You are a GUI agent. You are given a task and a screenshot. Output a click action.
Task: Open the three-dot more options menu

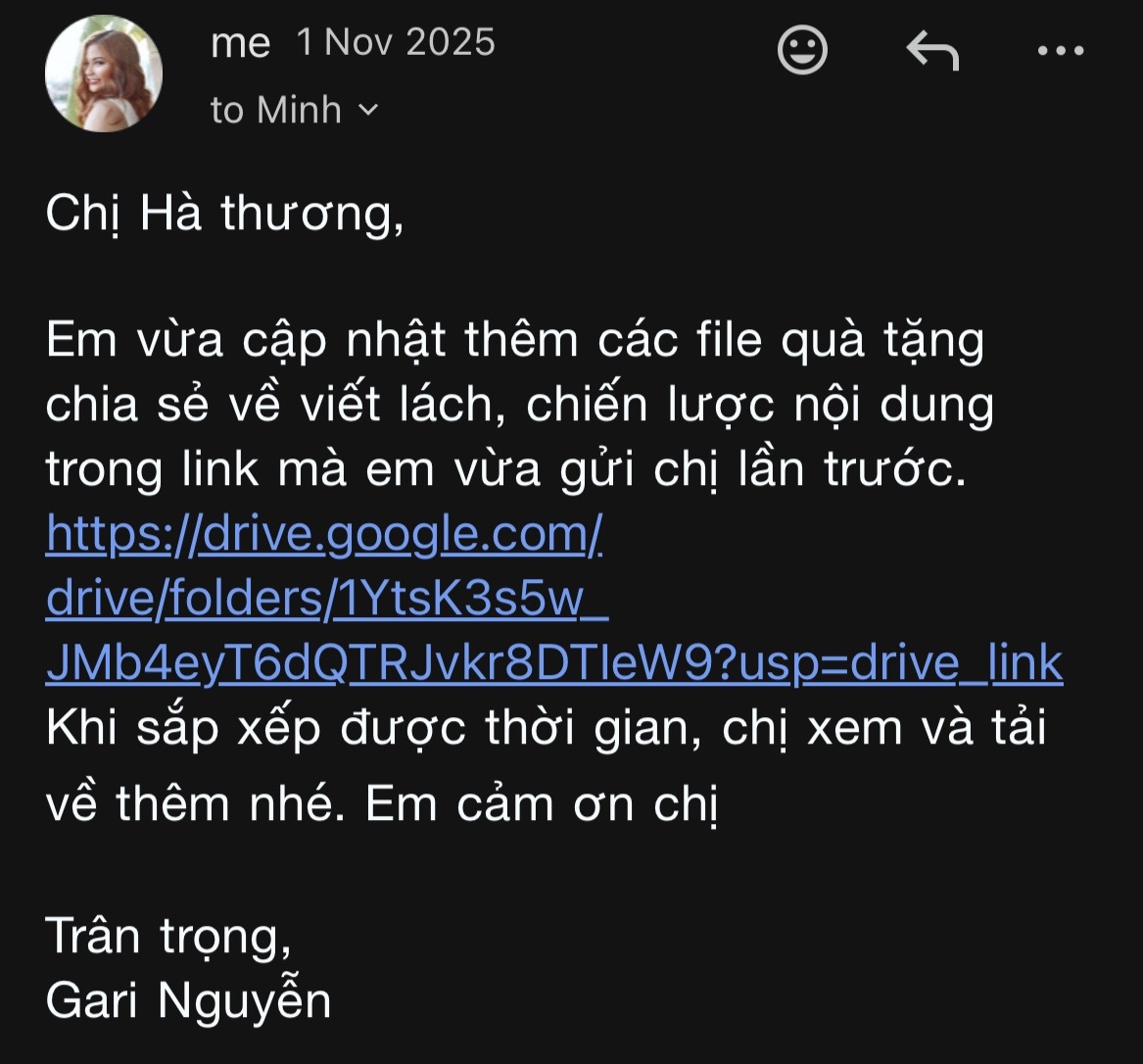click(x=1061, y=50)
